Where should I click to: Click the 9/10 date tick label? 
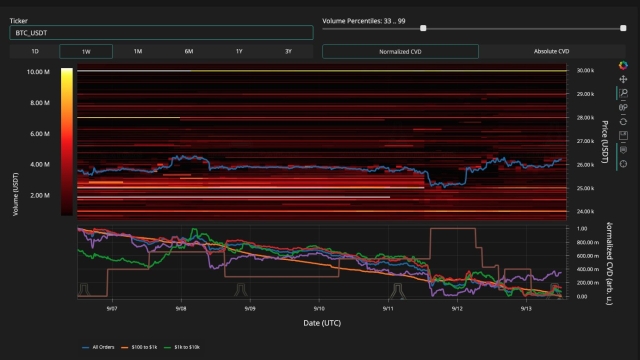[319, 309]
